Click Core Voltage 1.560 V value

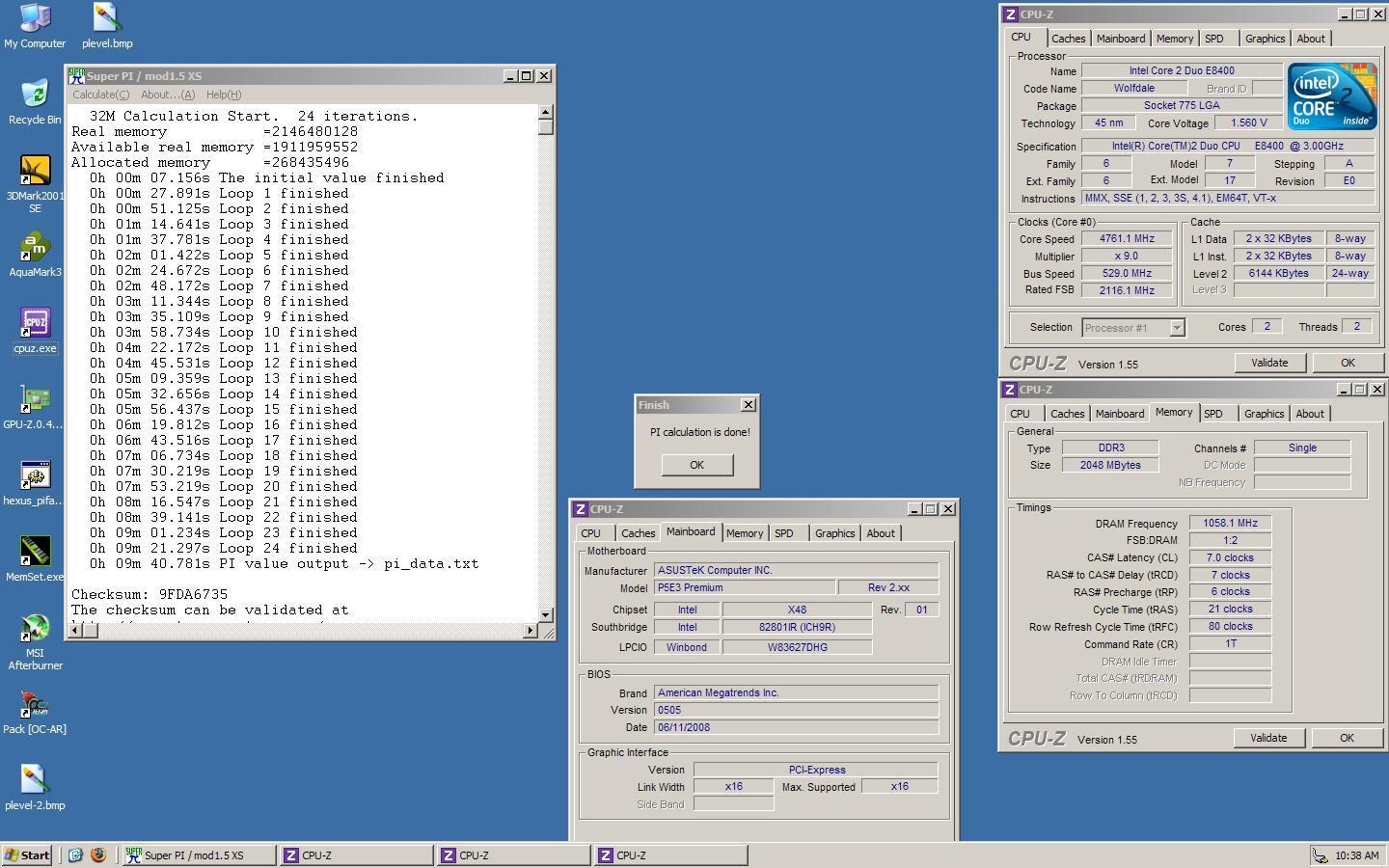(1249, 122)
